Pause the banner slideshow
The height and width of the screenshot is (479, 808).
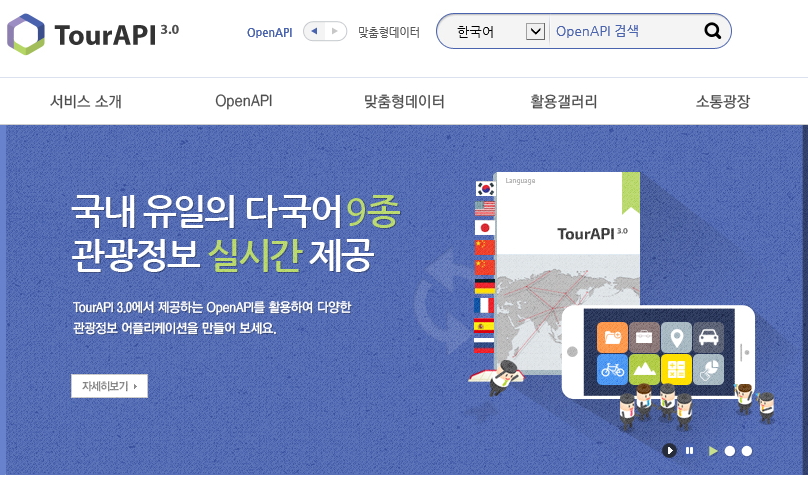(x=689, y=451)
